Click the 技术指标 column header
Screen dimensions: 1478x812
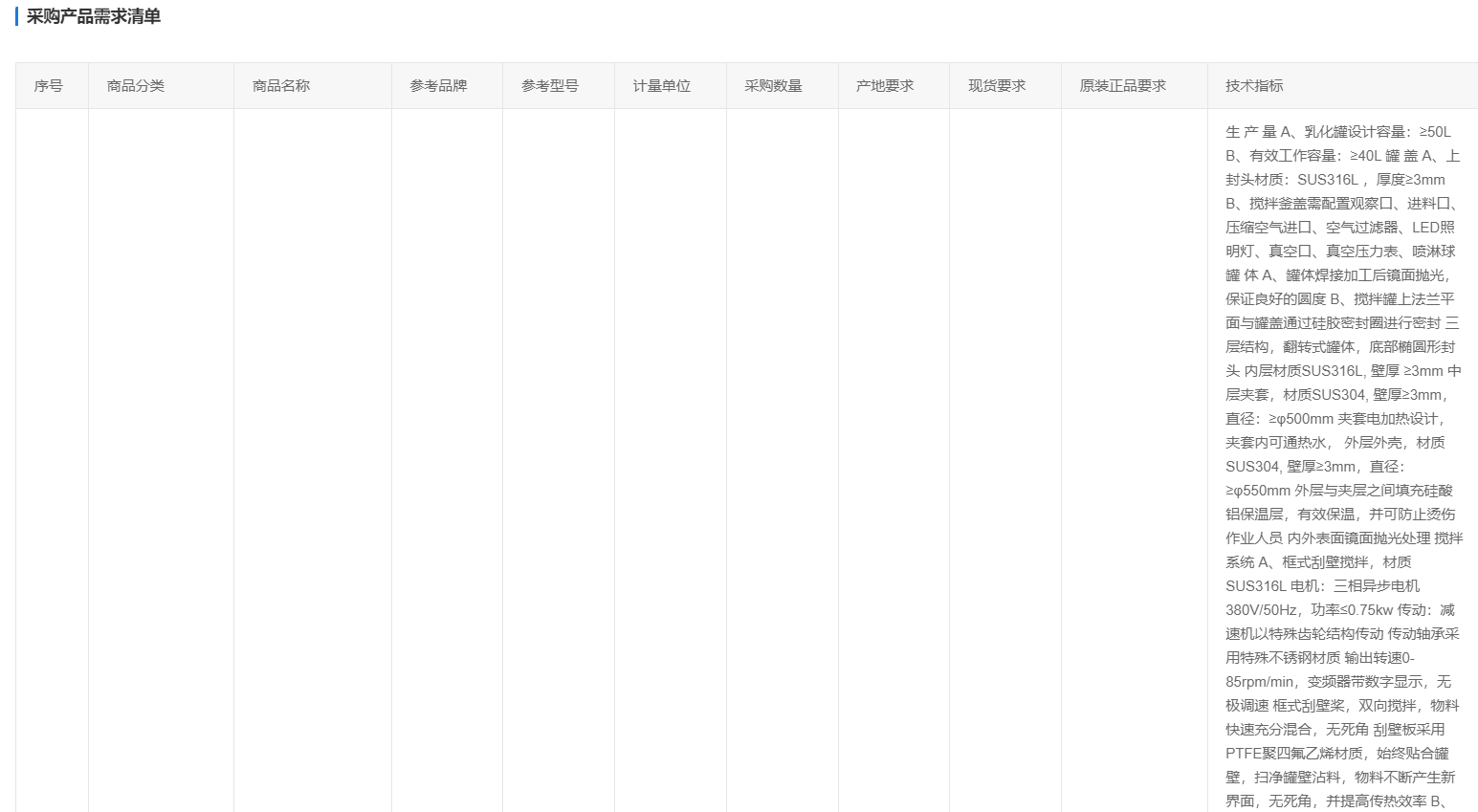click(x=1254, y=86)
